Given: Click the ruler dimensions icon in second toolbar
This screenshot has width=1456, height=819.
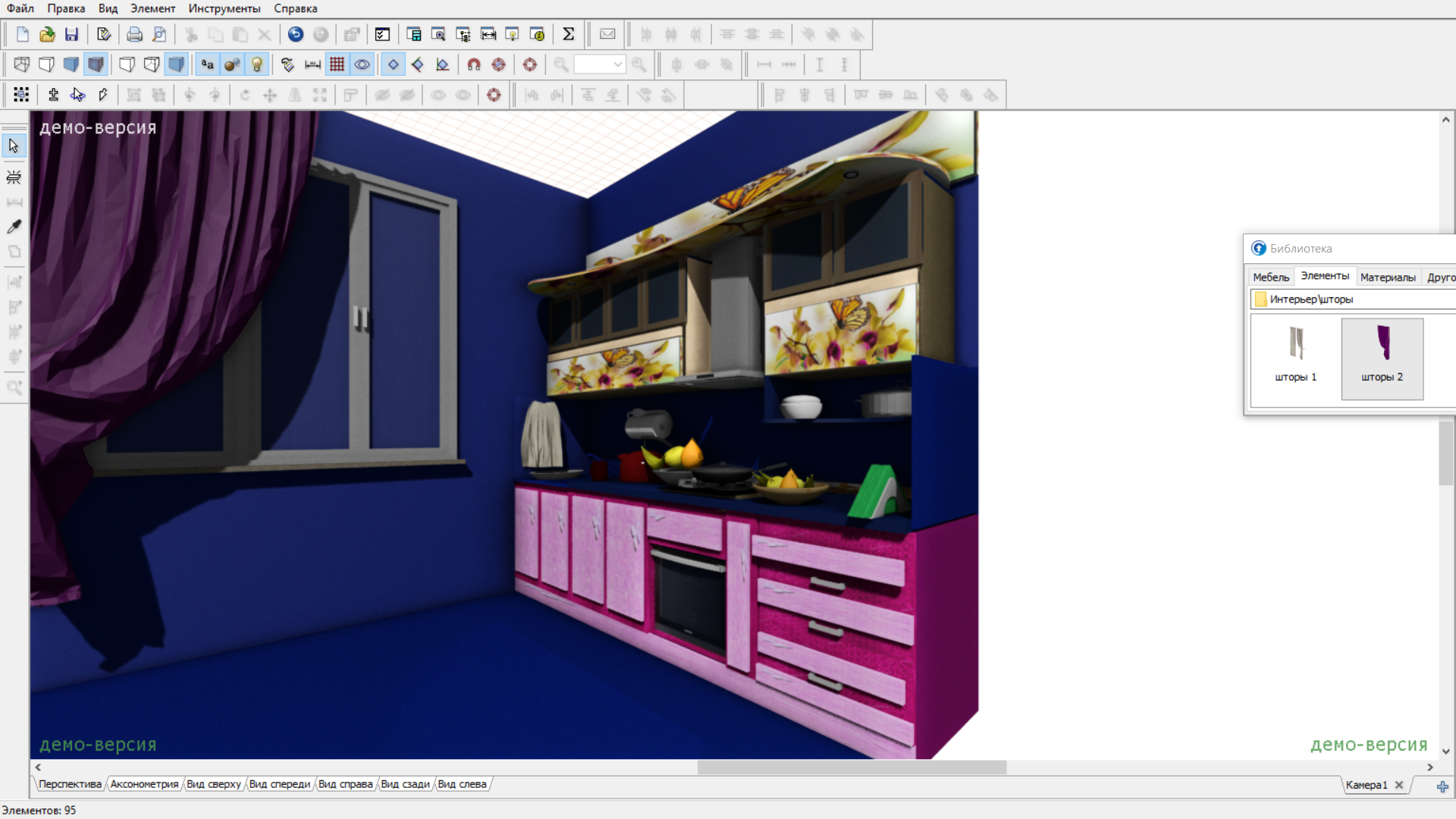Looking at the screenshot, I should (312, 64).
